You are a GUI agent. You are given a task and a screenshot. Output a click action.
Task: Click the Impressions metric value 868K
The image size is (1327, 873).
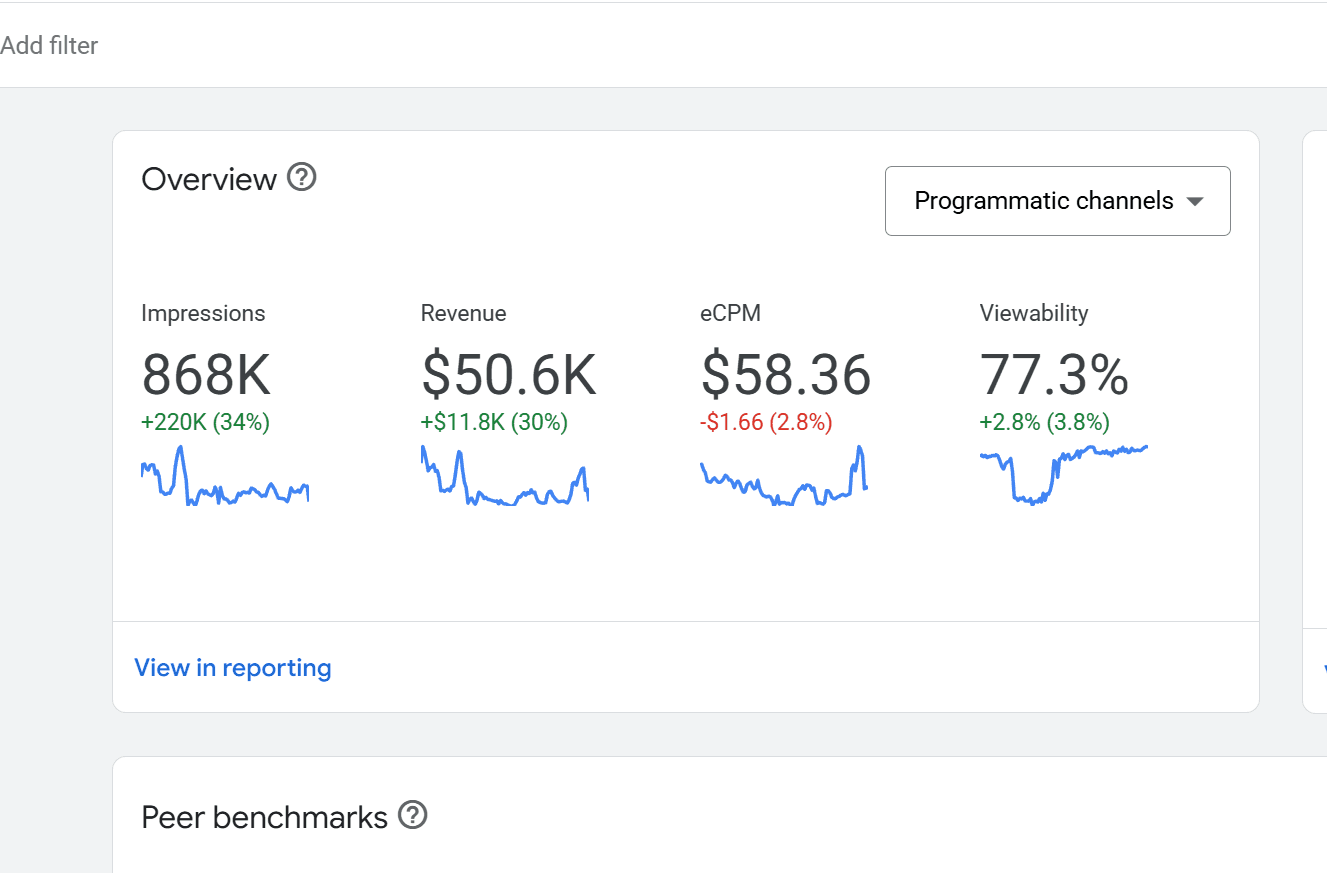click(205, 375)
